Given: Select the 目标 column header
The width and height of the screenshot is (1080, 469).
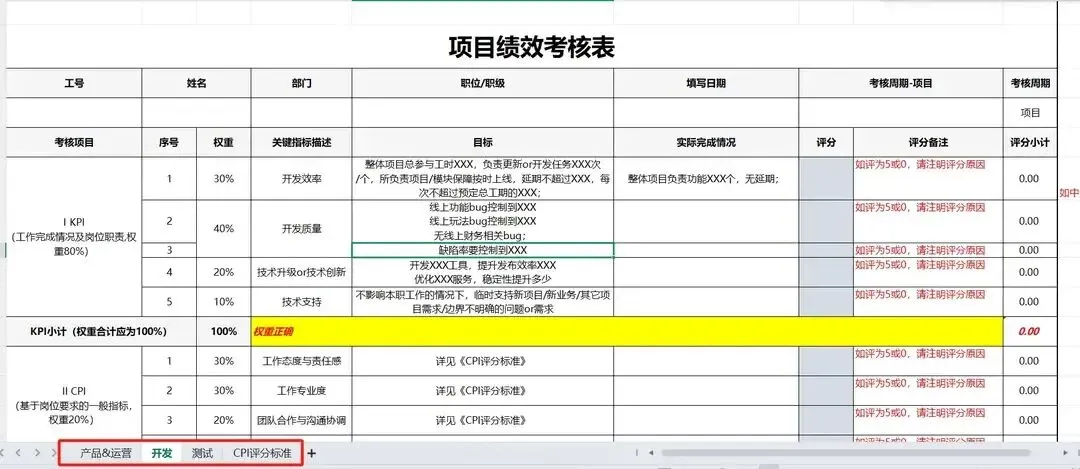Looking at the screenshot, I should tap(483, 143).
